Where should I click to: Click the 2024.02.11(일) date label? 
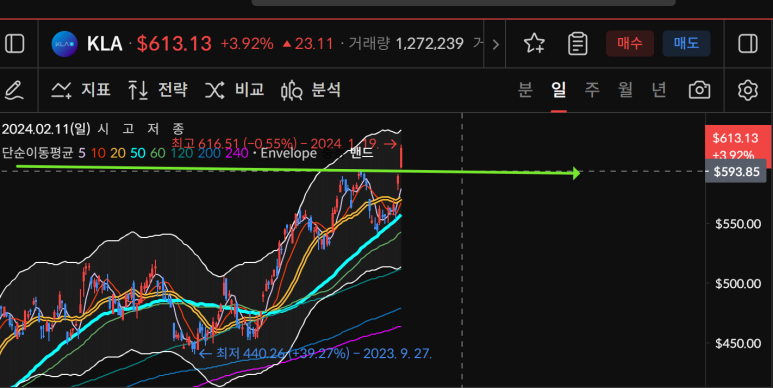point(46,129)
